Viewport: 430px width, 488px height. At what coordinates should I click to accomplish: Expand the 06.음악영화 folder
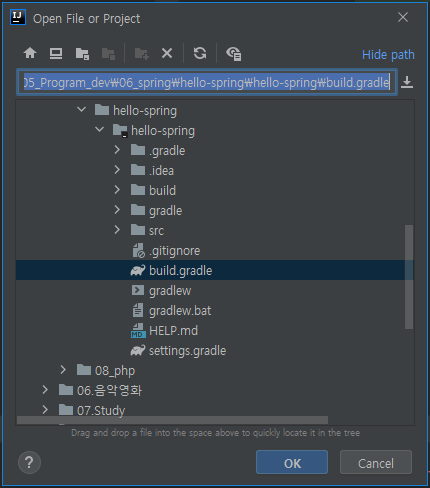pos(45,390)
